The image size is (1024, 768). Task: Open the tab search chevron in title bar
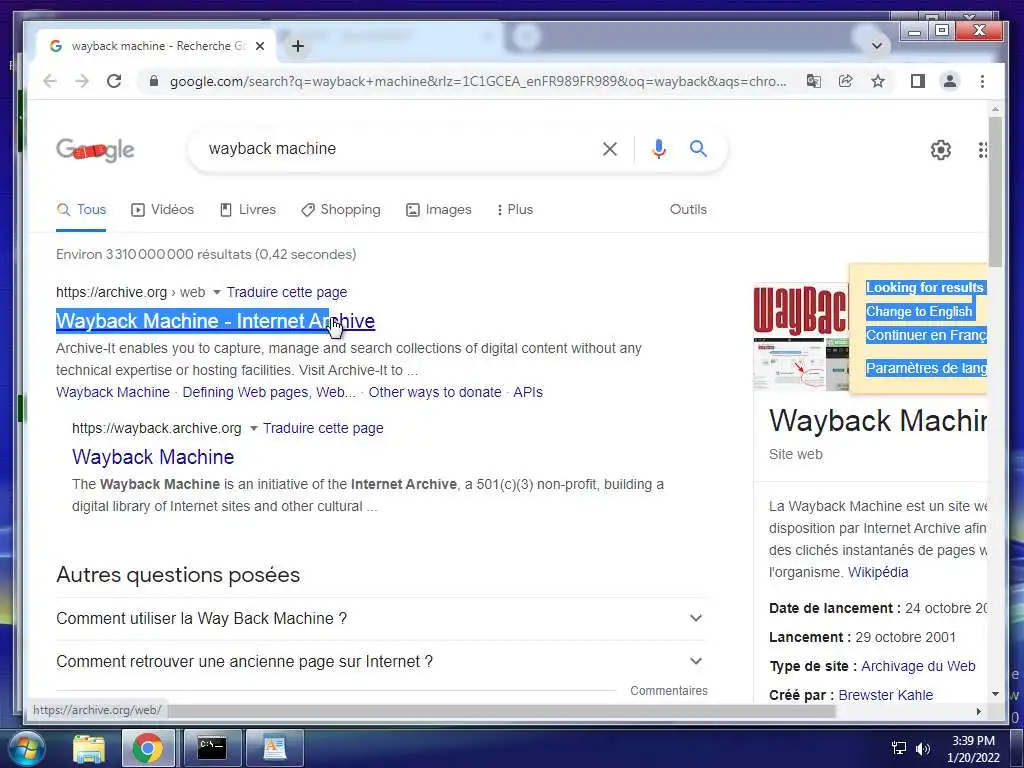(x=877, y=46)
